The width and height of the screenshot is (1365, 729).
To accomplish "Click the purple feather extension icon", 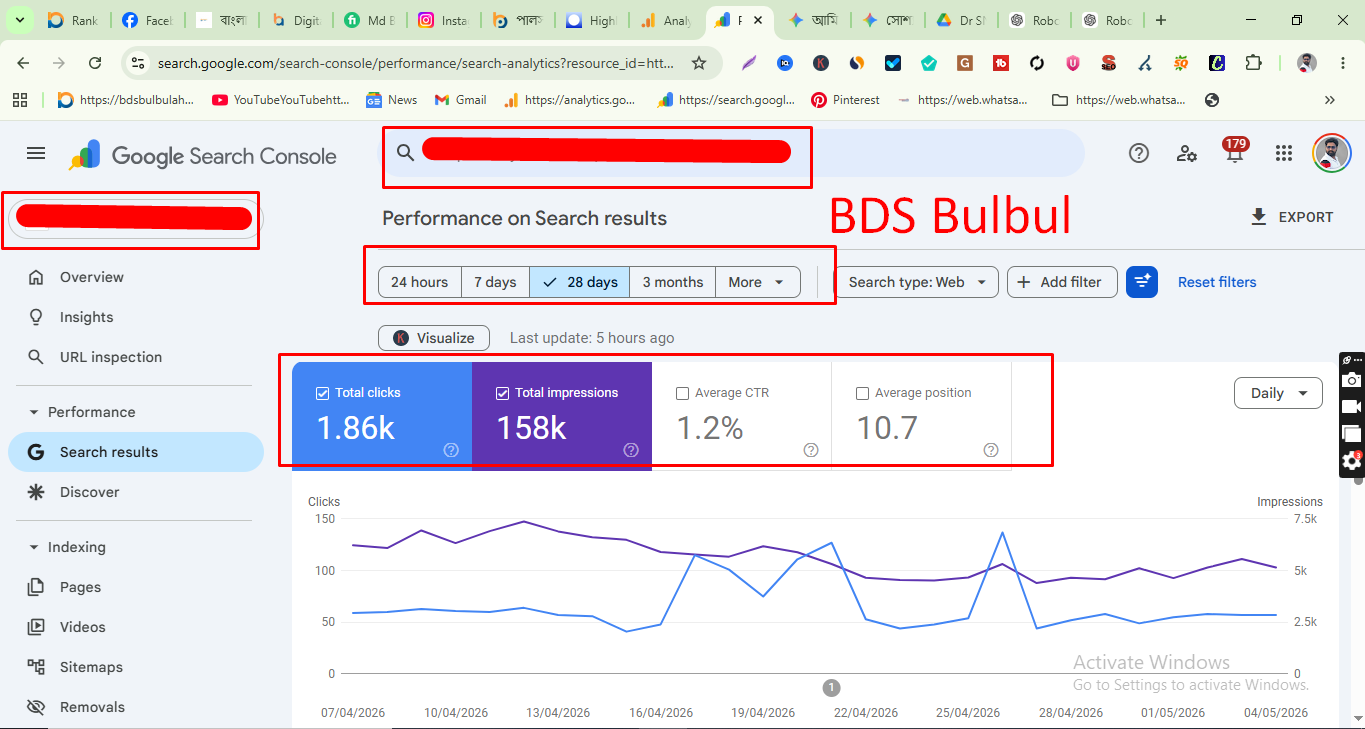I will [749, 63].
